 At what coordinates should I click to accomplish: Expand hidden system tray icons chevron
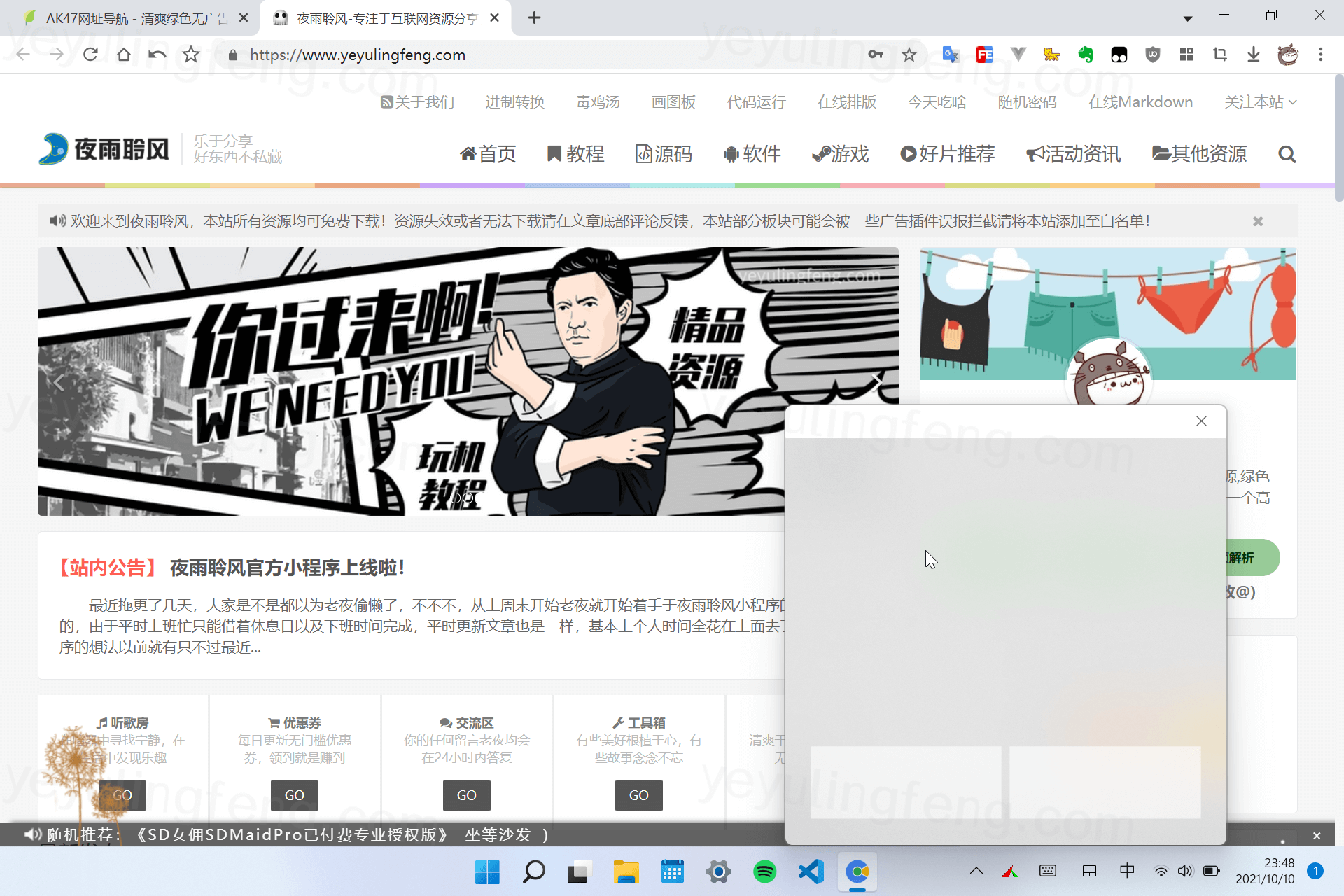pos(976,871)
